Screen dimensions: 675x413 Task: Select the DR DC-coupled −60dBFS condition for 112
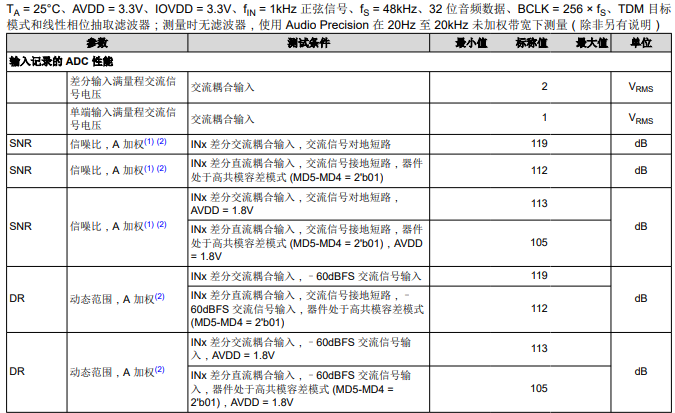(307, 309)
